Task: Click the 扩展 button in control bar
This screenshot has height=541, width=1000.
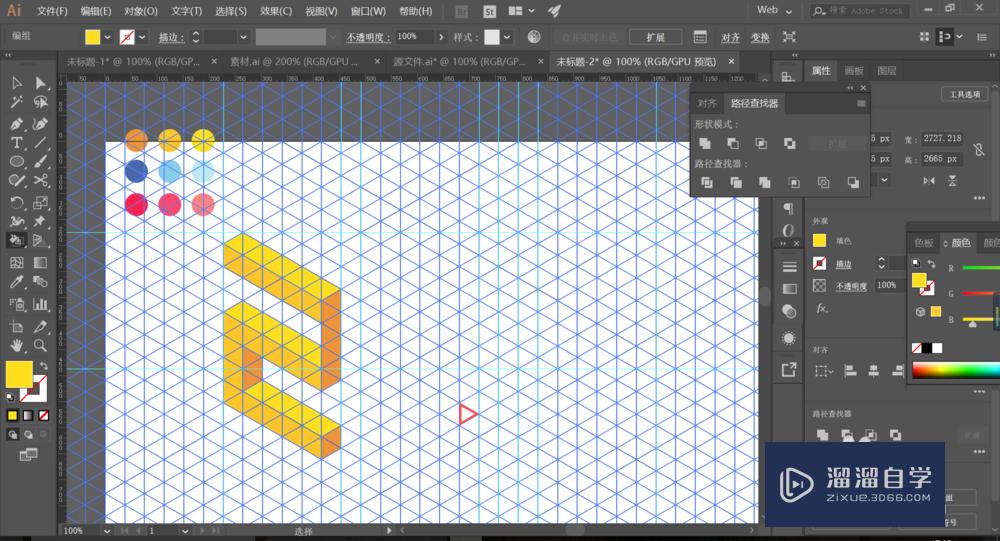Action: coord(655,37)
